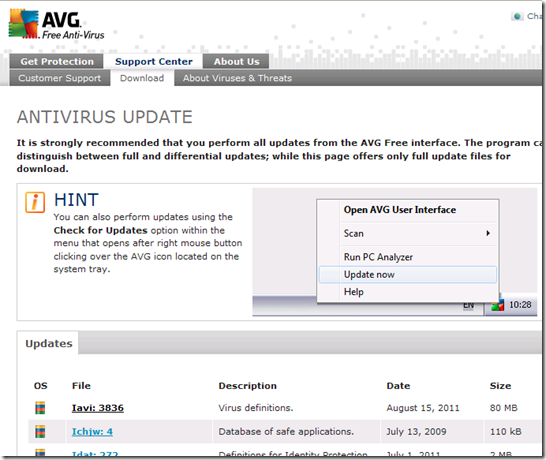546x460 pixels.
Task: Click the AVG Free Anti-Virus logo
Action: coord(57,24)
